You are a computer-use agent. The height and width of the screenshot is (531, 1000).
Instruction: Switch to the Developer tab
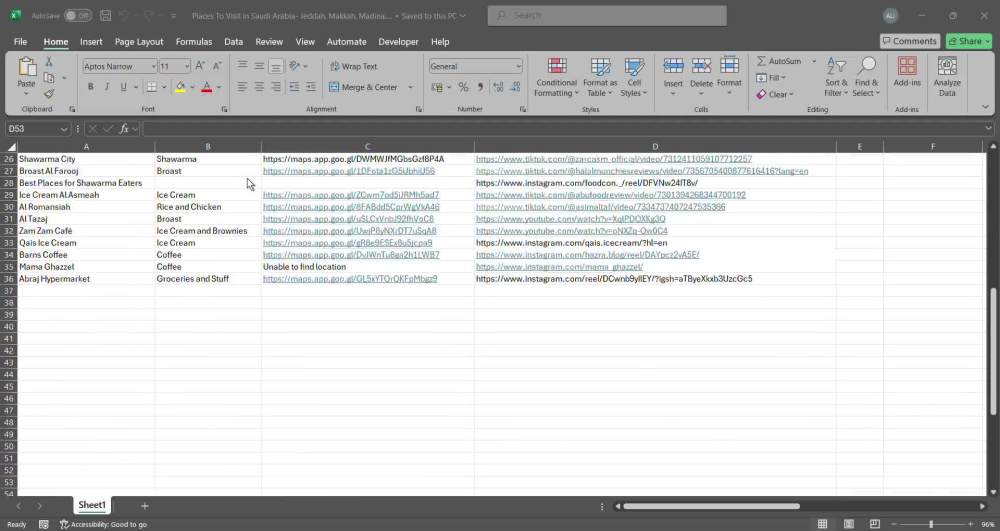point(399,41)
